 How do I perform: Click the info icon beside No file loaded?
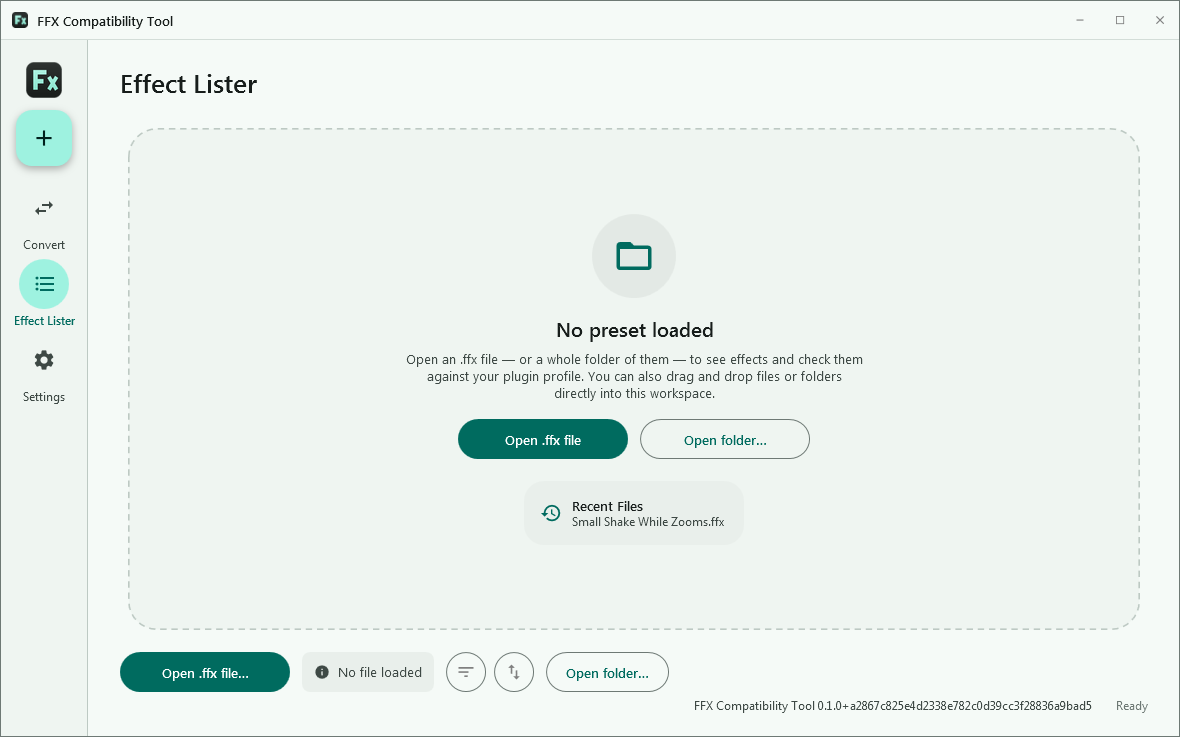[322, 672]
